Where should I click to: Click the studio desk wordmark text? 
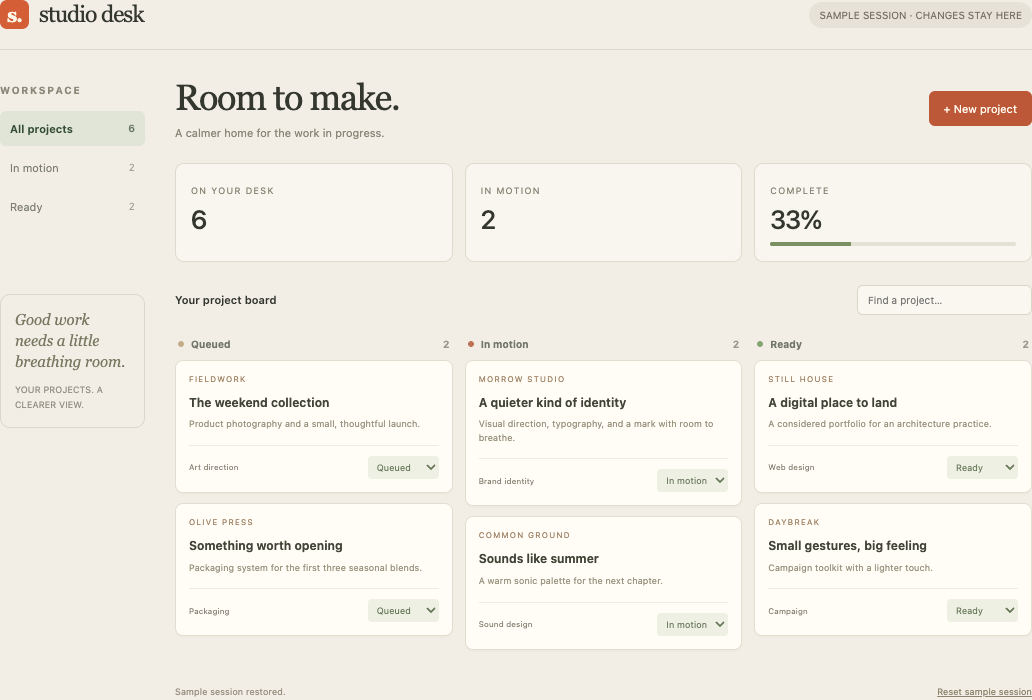click(x=91, y=14)
